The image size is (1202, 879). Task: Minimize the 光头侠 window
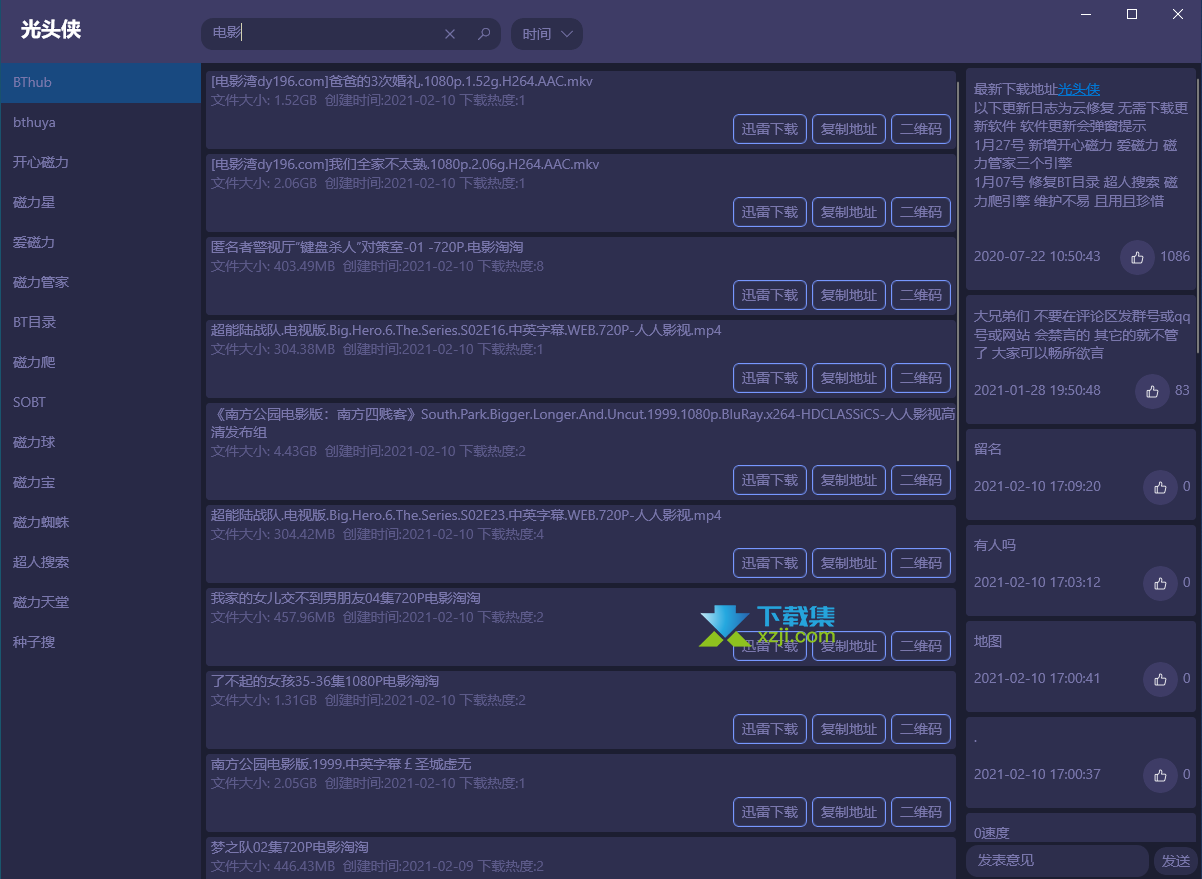pos(1088,14)
